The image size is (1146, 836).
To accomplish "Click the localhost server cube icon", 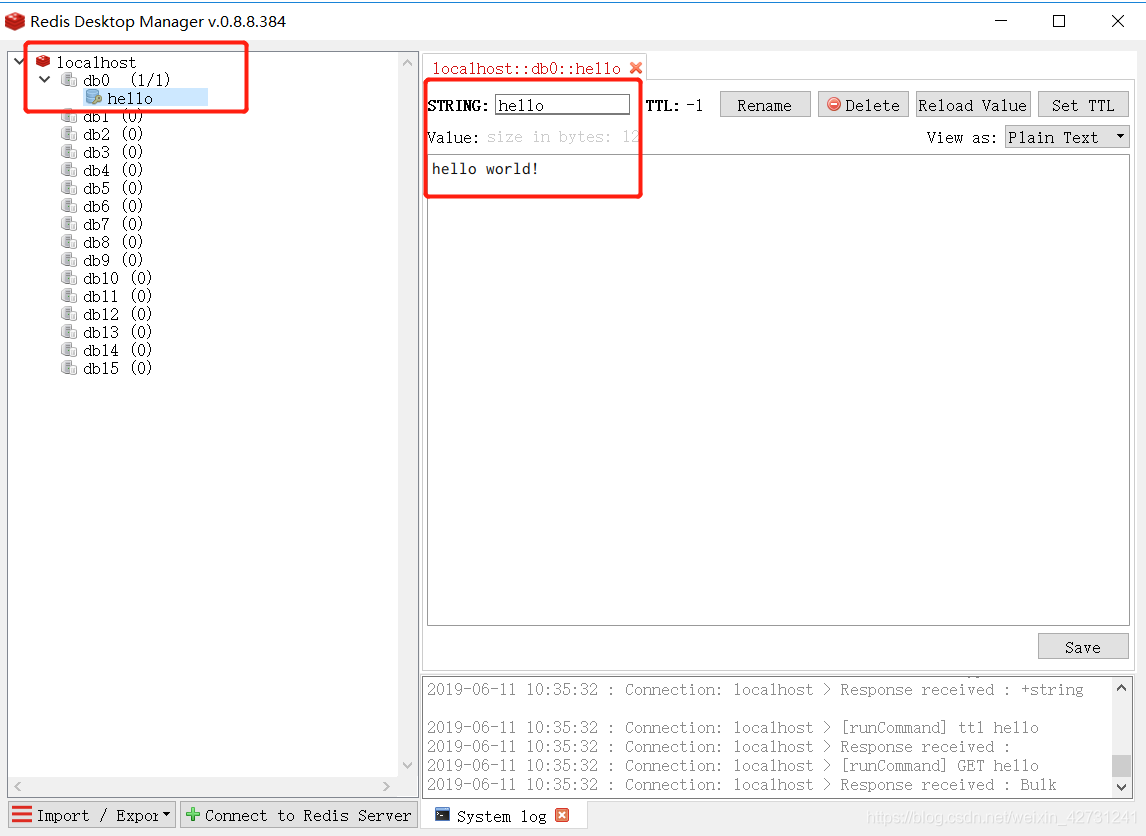I will (x=43, y=61).
